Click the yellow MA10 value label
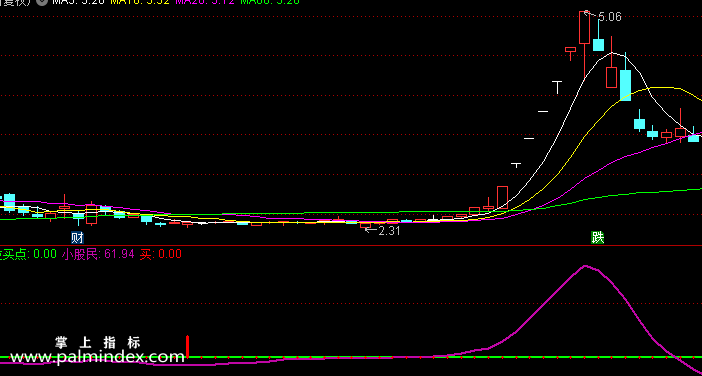 click(x=140, y=1)
